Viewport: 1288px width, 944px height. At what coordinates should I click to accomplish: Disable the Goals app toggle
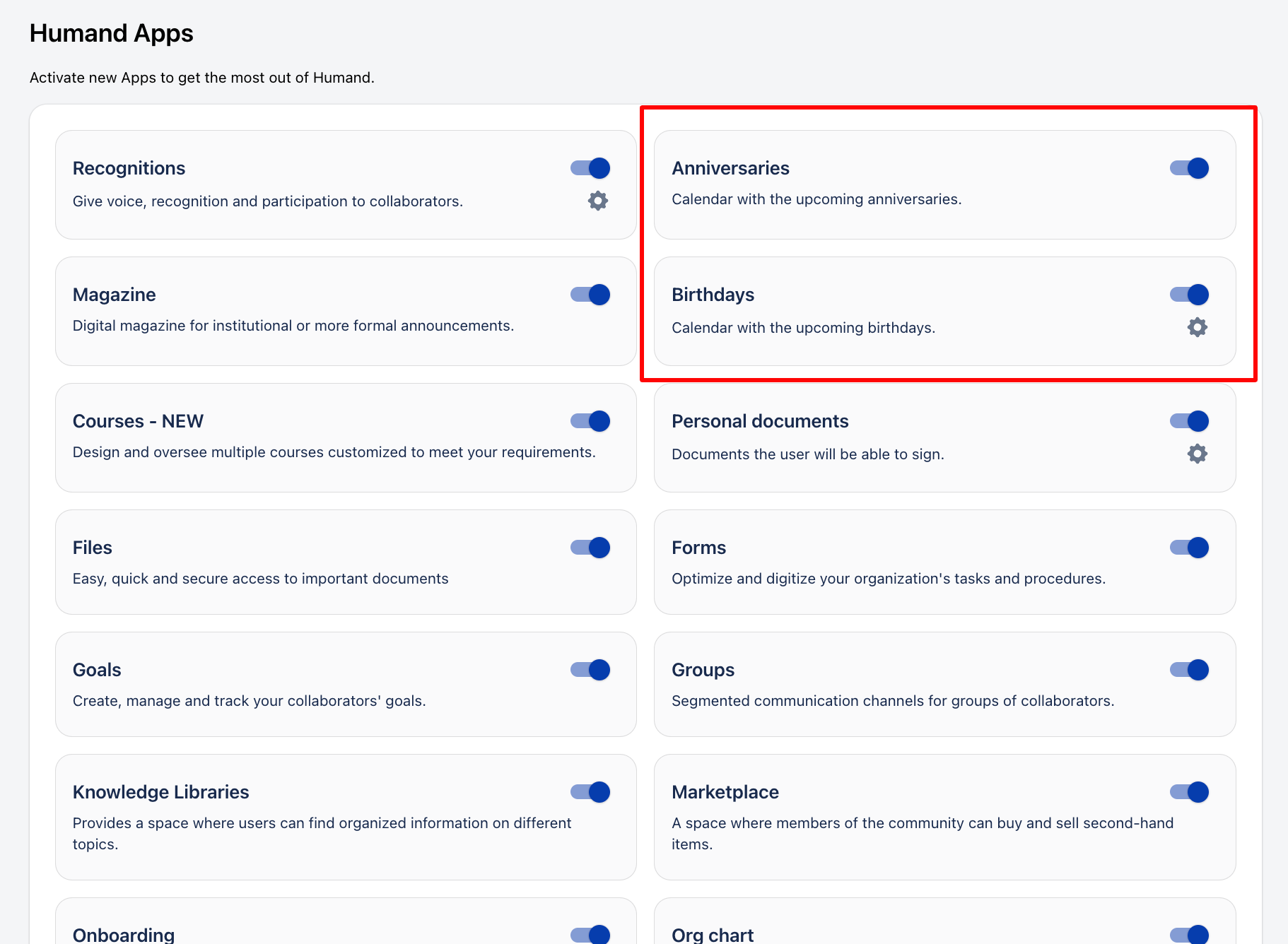pyautogui.click(x=590, y=670)
